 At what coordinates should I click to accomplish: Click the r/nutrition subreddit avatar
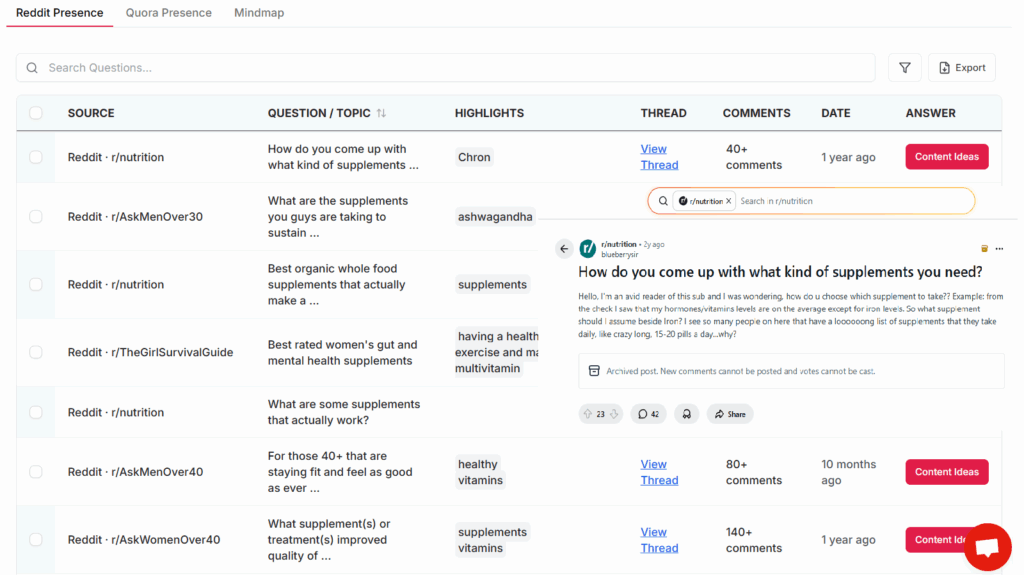point(588,248)
